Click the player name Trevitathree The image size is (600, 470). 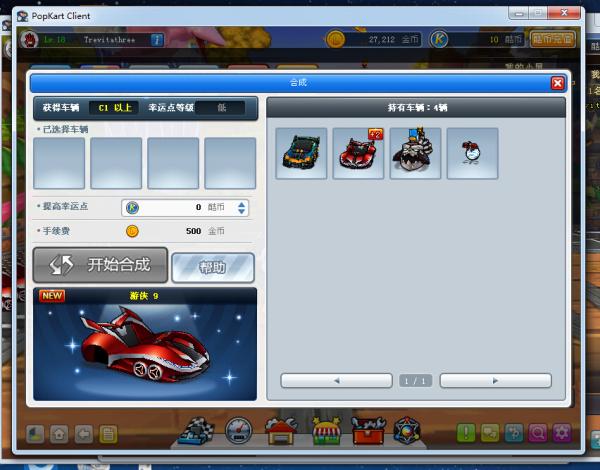(x=109, y=40)
